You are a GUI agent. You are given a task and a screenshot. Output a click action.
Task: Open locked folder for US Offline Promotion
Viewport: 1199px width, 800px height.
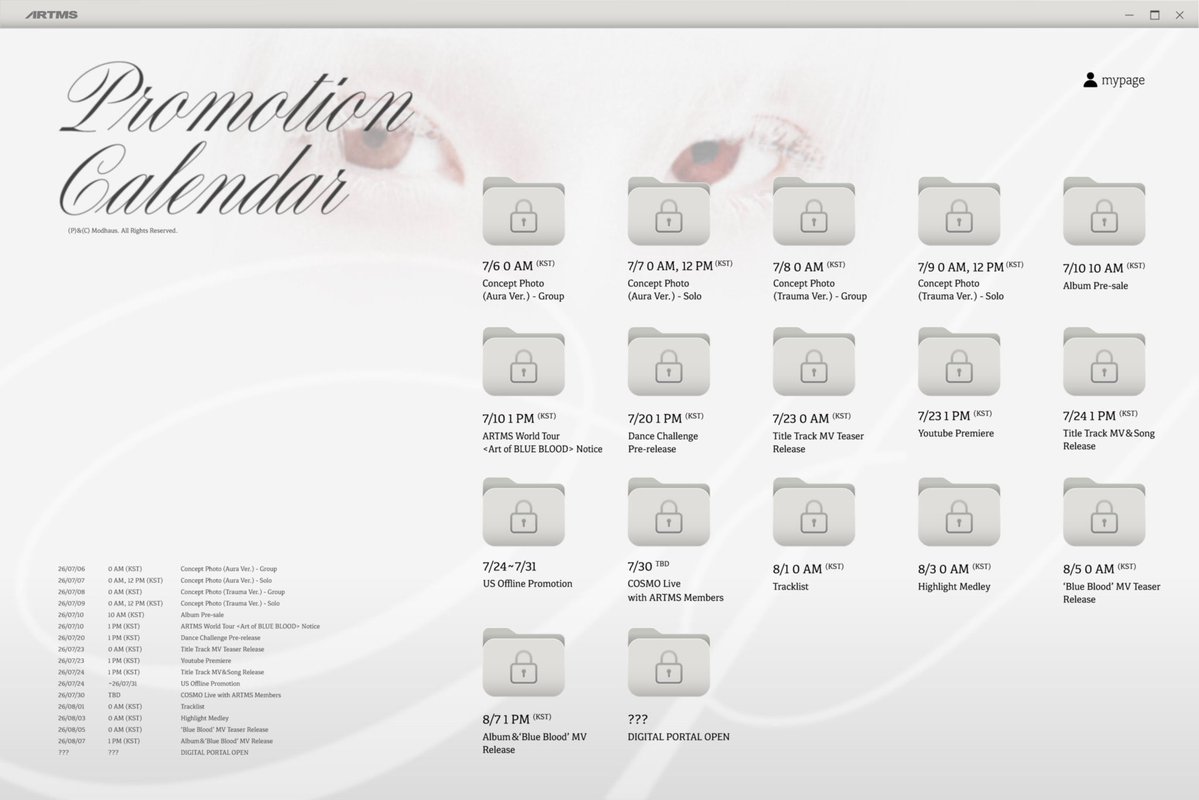pos(524,512)
